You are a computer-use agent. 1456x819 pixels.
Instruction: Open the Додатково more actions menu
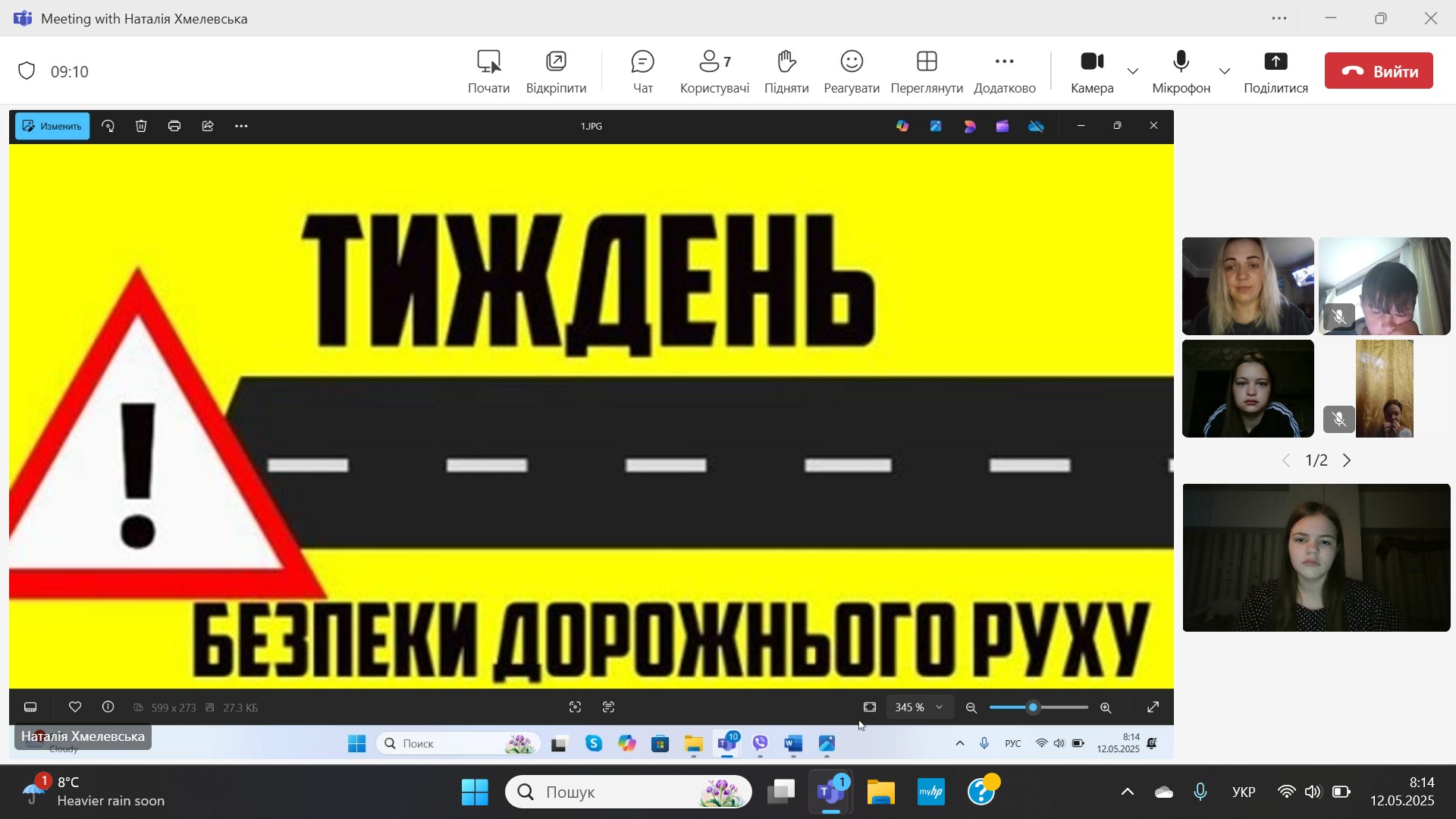point(1004,71)
